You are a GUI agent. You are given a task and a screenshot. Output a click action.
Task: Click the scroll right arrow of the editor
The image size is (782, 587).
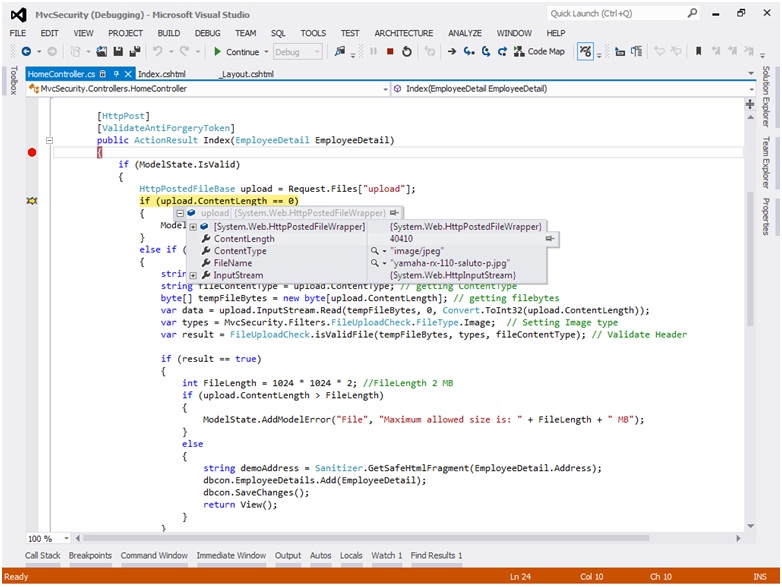pyautogui.click(x=739, y=539)
